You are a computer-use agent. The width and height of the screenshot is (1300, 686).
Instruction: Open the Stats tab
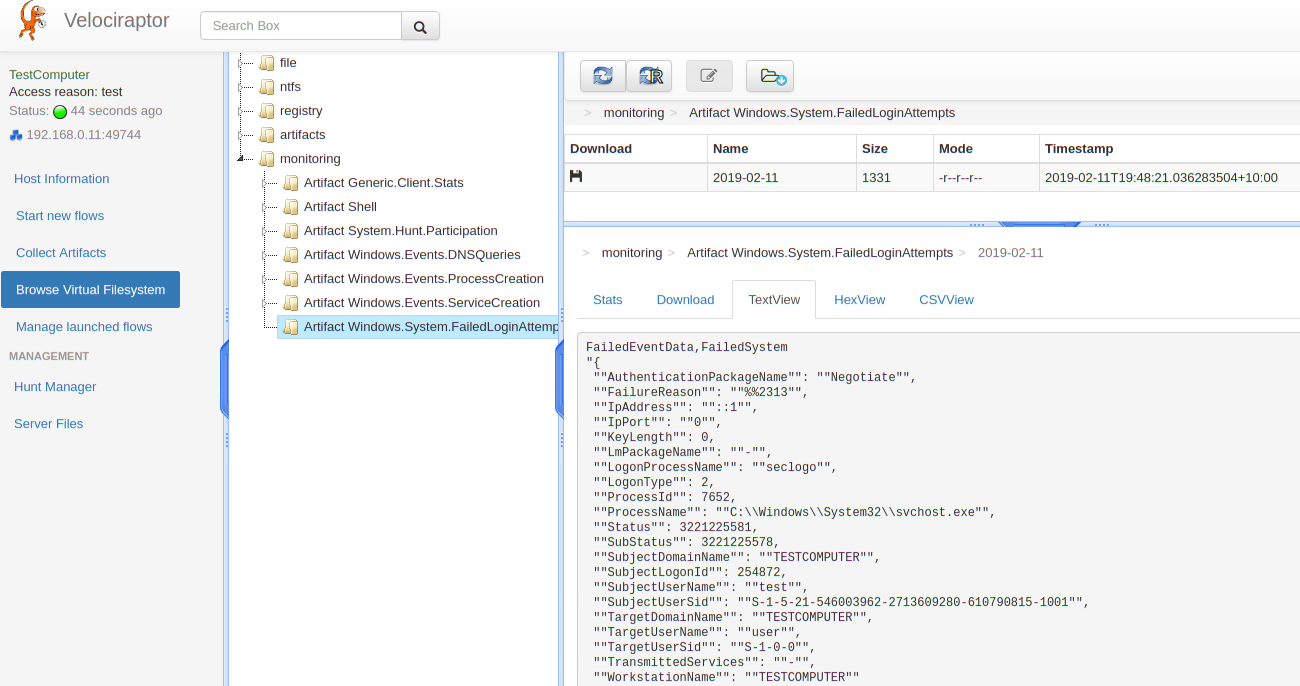pyautogui.click(x=607, y=300)
